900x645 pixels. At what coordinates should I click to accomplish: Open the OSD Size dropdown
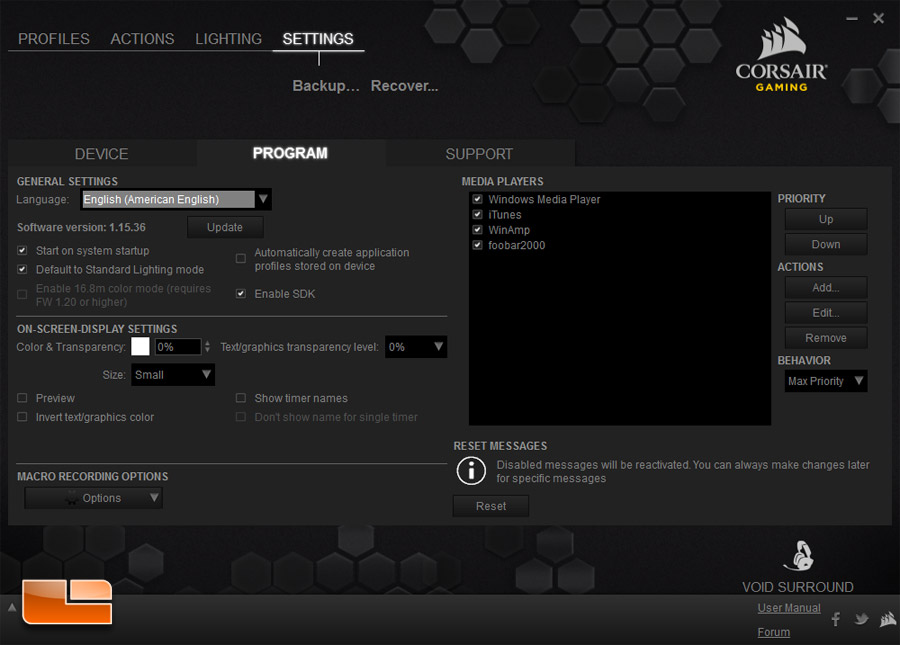[173, 375]
